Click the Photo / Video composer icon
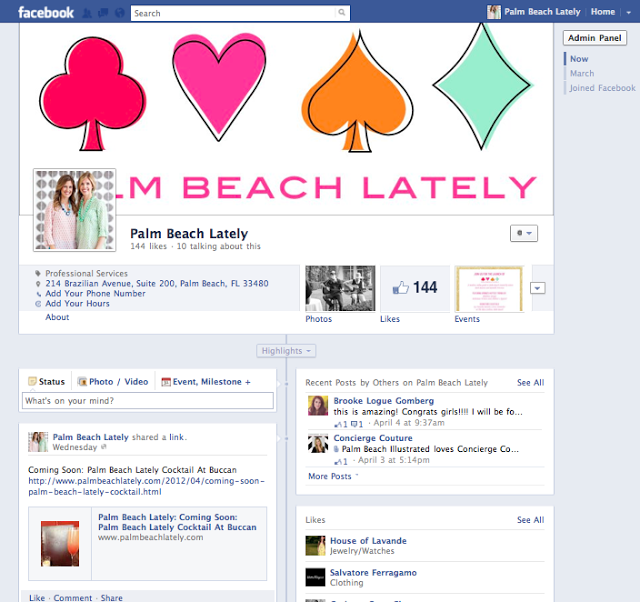The width and height of the screenshot is (640, 602). point(82,382)
